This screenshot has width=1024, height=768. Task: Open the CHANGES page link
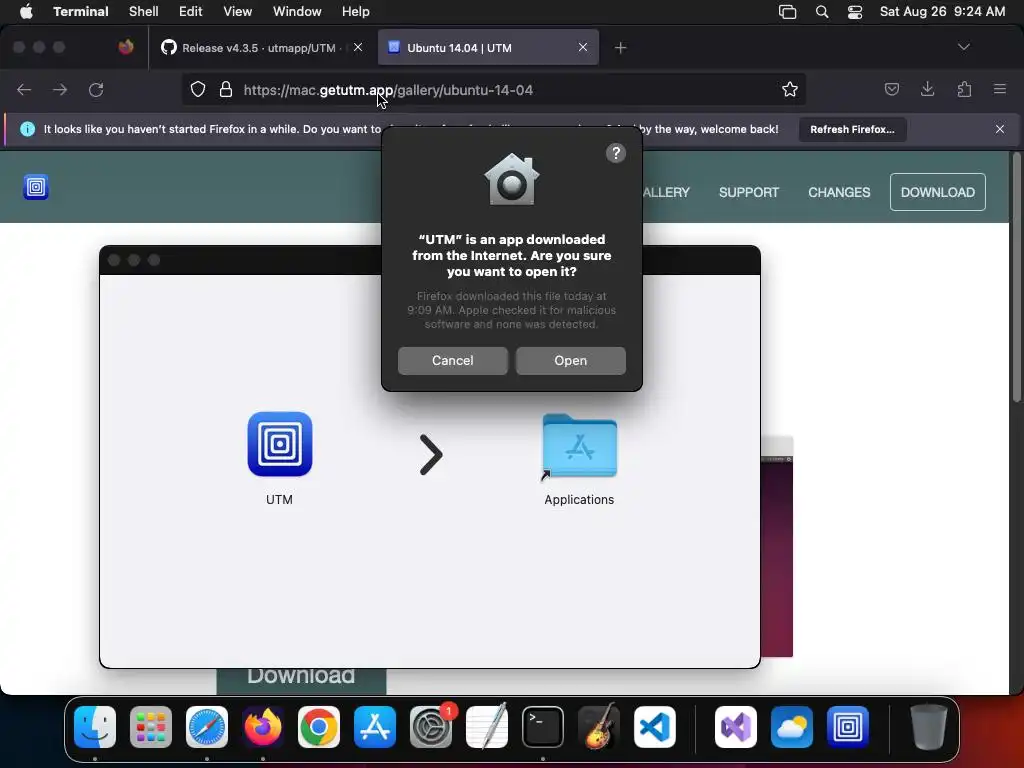click(839, 193)
